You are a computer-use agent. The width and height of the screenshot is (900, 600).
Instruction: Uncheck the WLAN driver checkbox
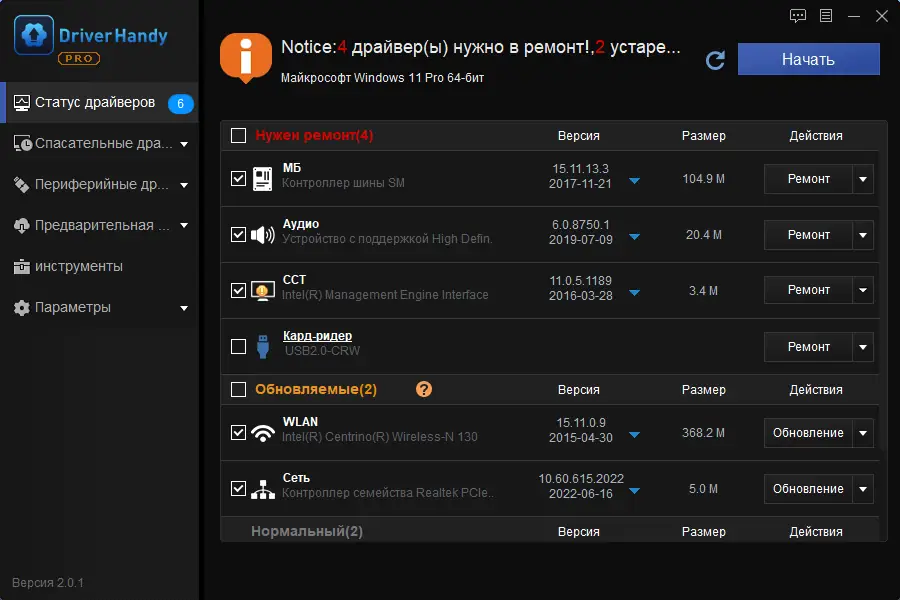(x=238, y=432)
